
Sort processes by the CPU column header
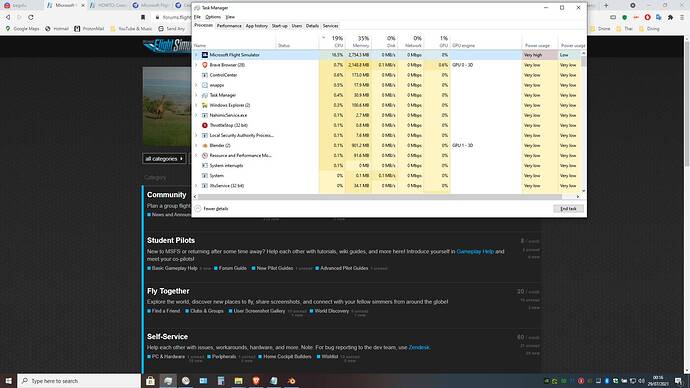[x=332, y=42]
